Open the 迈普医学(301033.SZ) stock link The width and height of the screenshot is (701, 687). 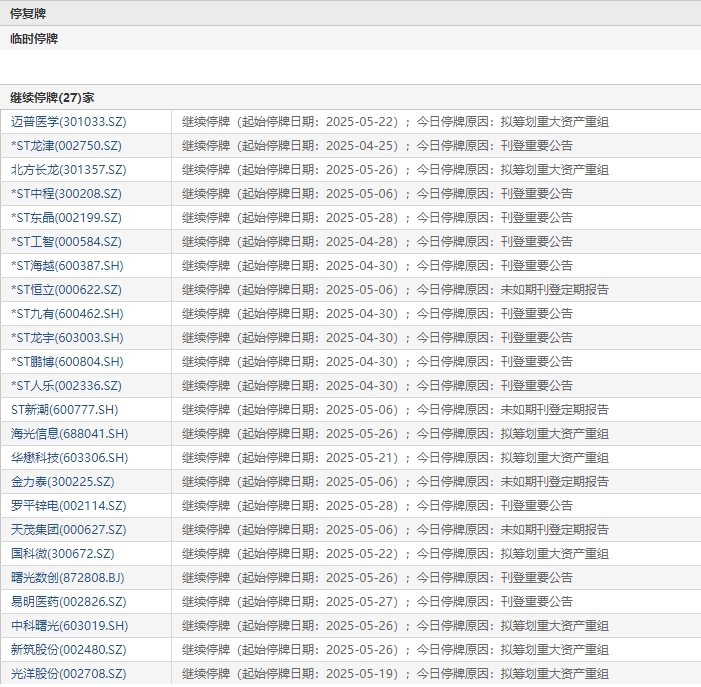point(69,122)
